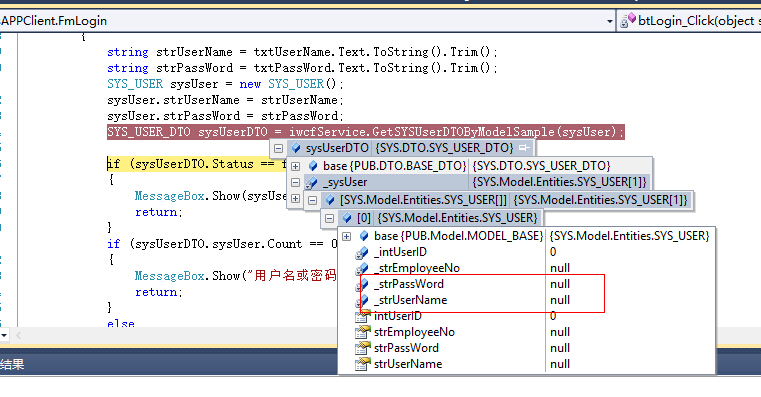Collapse the [SYS.Model.Entities.SYS_USER[]] node
The width and height of the screenshot is (761, 397).
pyautogui.click(x=313, y=200)
